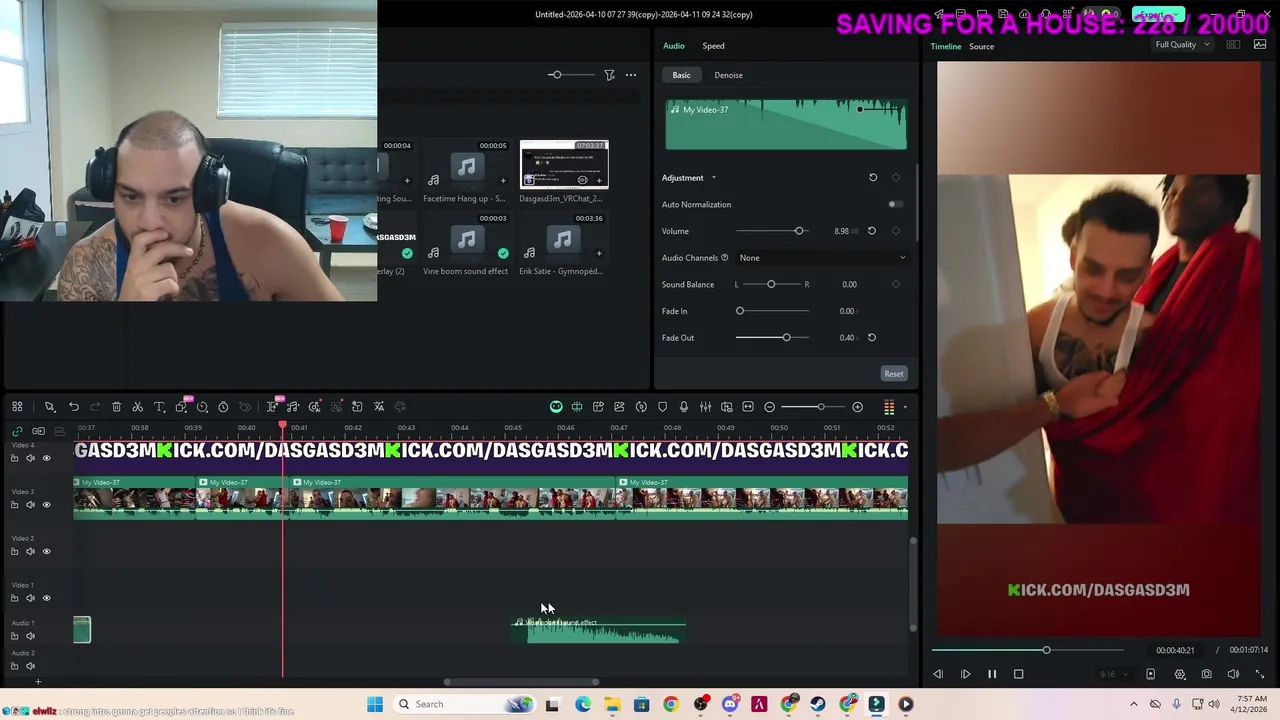Open media panel more options menu
The height and width of the screenshot is (720, 1280).
click(x=631, y=75)
